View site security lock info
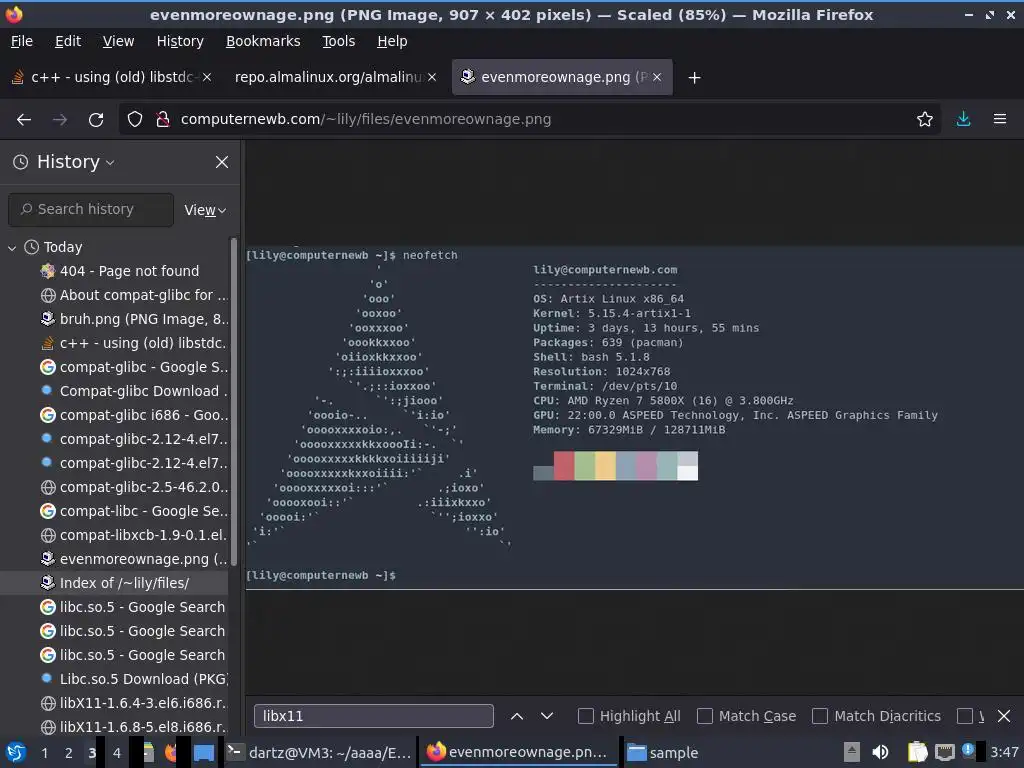Viewport: 1024px width, 768px height. pos(163,119)
